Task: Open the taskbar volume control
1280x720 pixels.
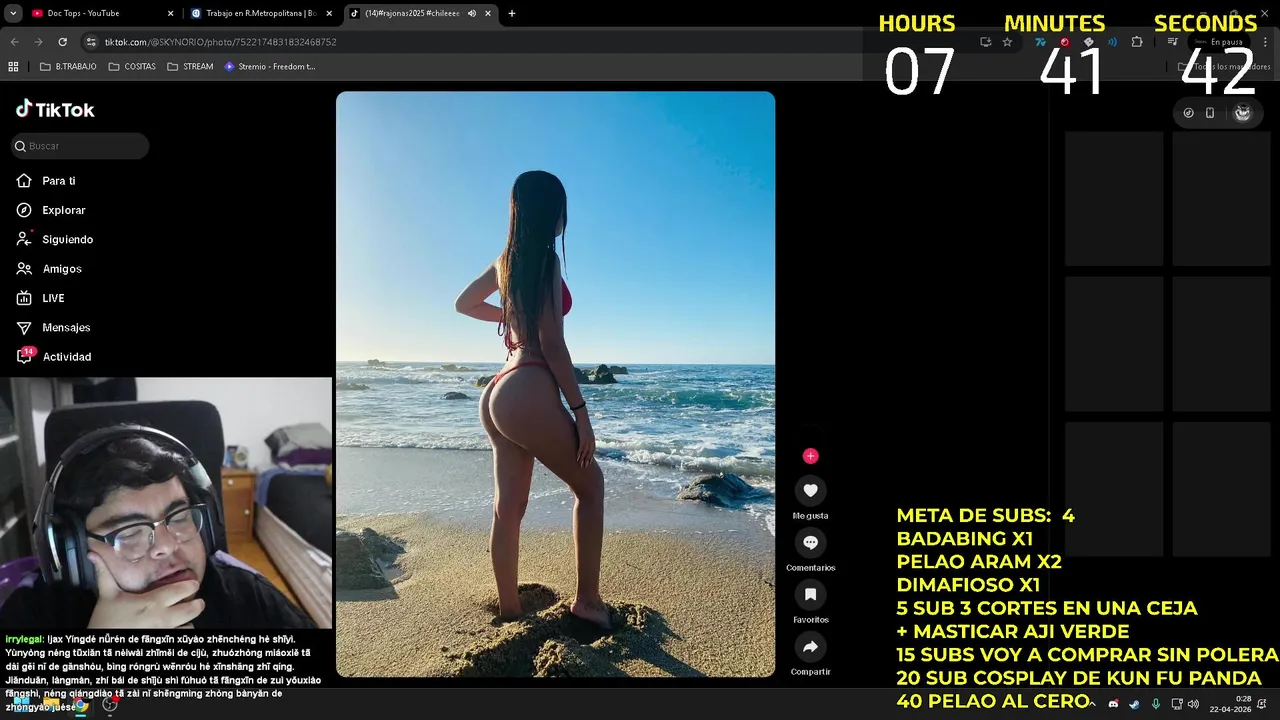Action: click(1193, 704)
